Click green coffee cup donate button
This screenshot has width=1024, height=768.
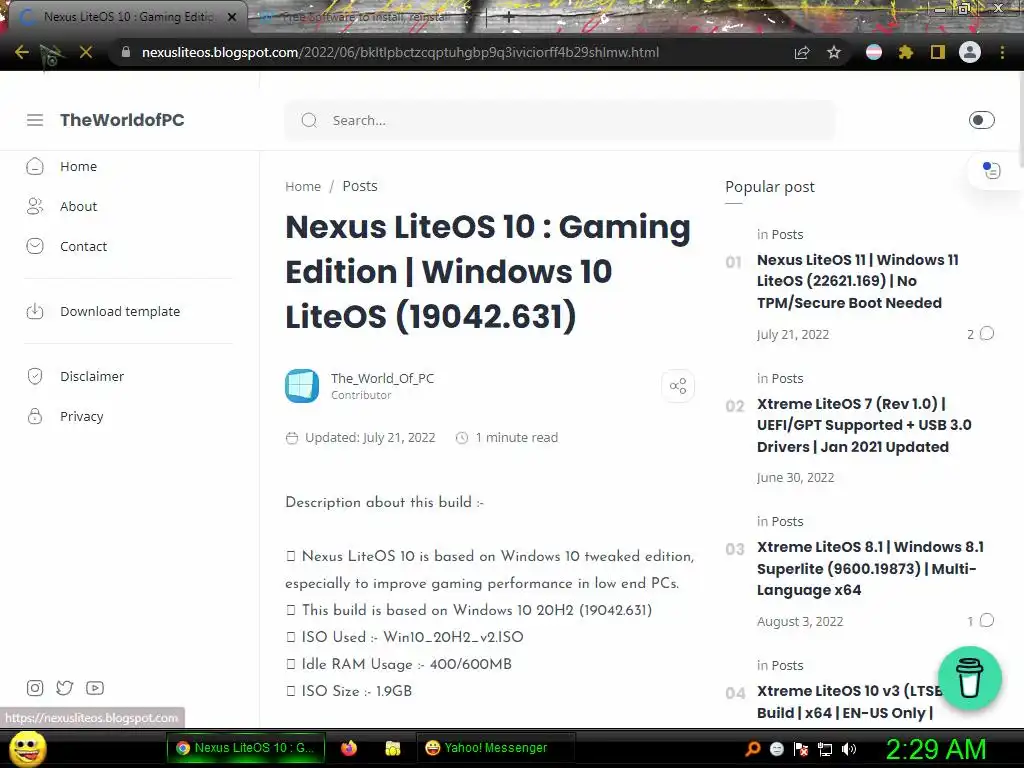[970, 678]
